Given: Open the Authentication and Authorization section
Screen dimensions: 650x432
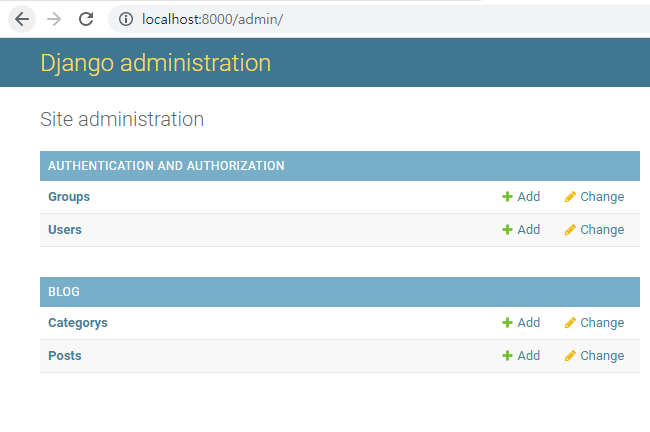Looking at the screenshot, I should coord(166,166).
